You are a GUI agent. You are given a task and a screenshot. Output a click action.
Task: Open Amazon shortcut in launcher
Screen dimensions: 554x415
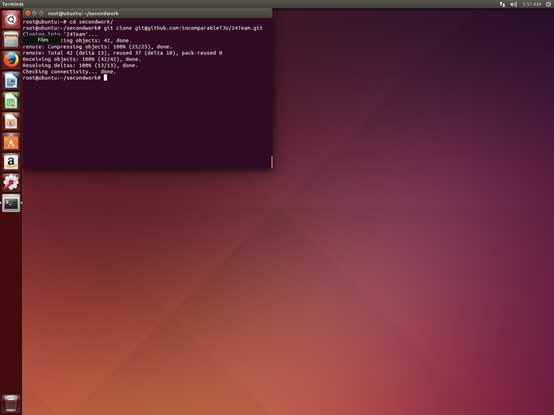[x=11, y=162]
